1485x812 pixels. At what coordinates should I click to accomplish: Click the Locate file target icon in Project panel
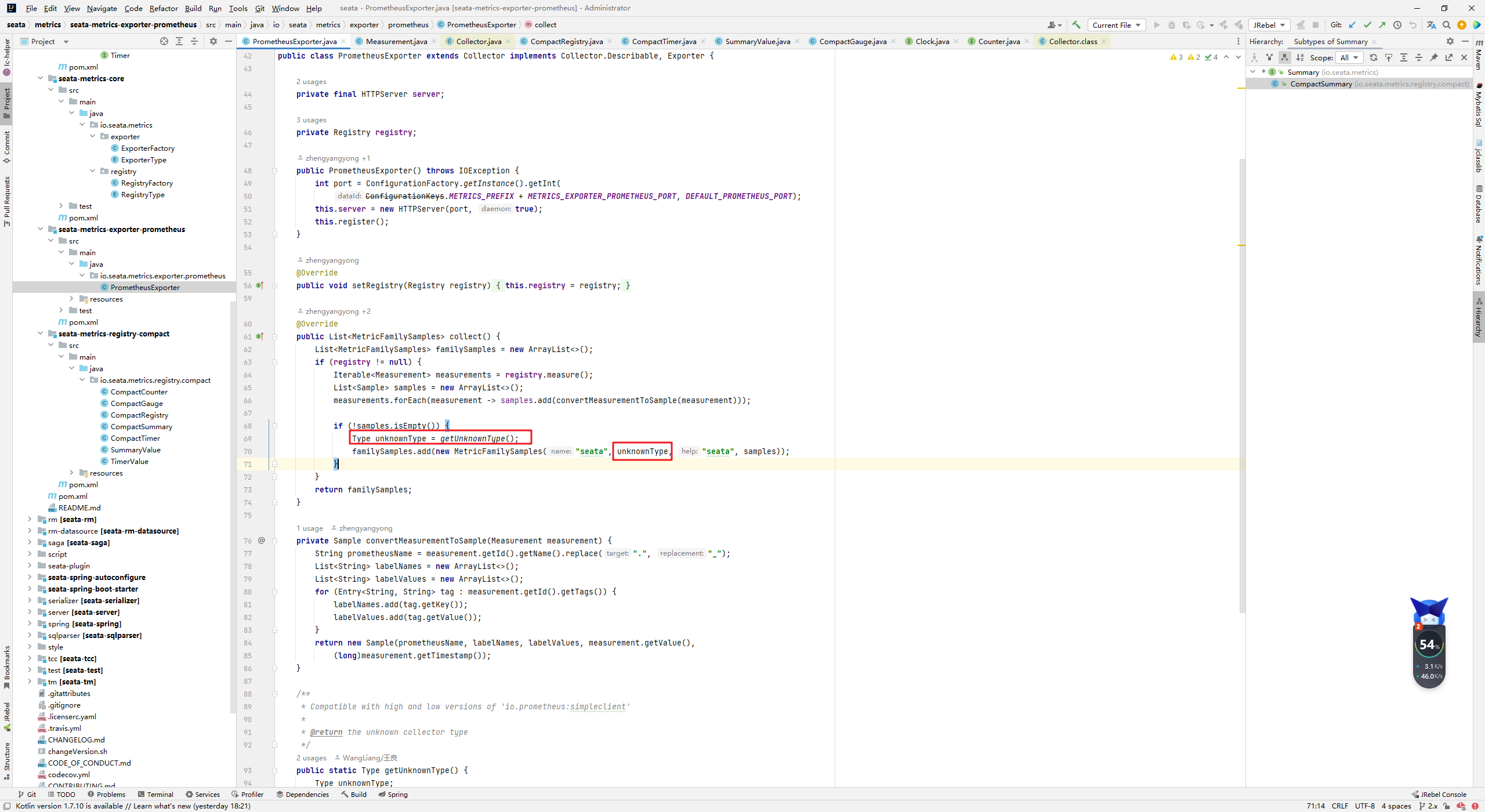click(x=164, y=41)
